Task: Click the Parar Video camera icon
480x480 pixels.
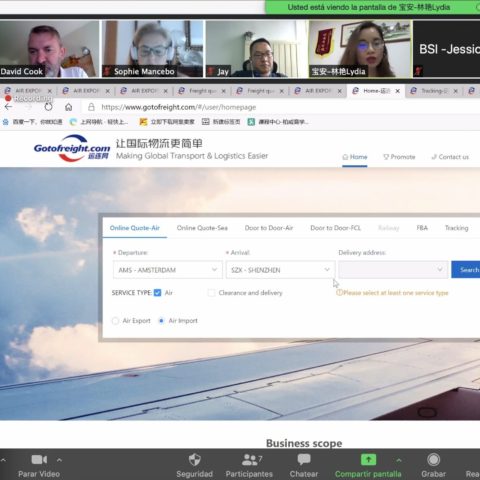Action: (x=39, y=460)
